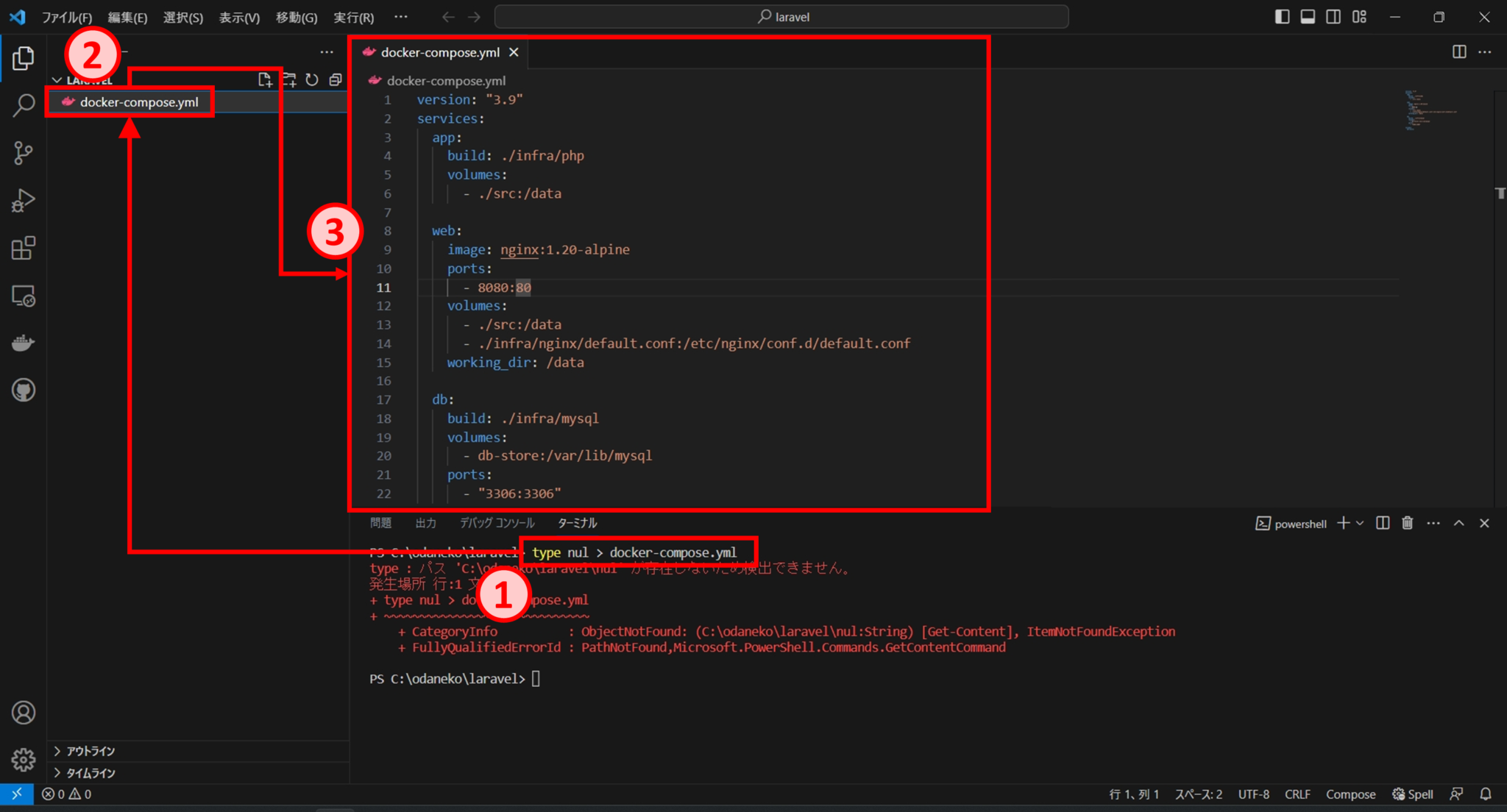This screenshot has width=1507, height=812.
Task: Create a new file with the Explorer icon
Action: tap(266, 79)
